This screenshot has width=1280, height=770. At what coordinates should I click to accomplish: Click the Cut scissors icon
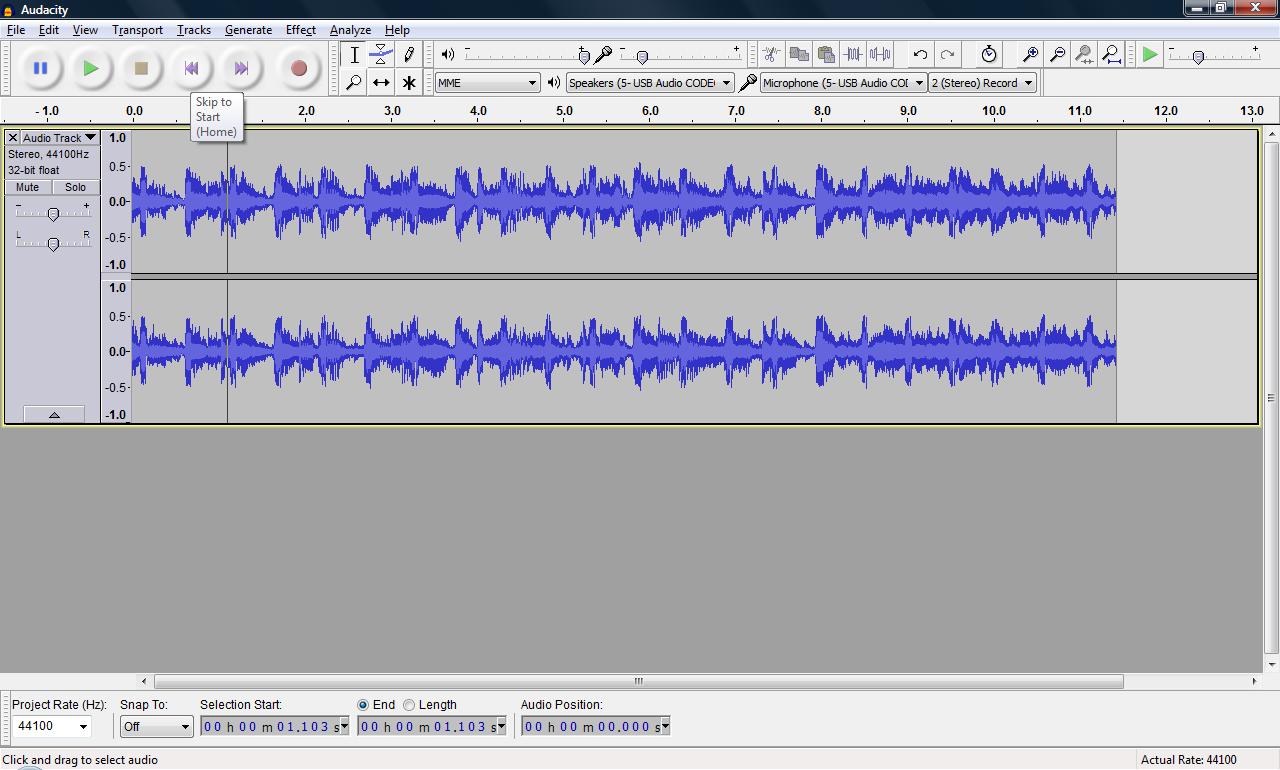[771, 55]
